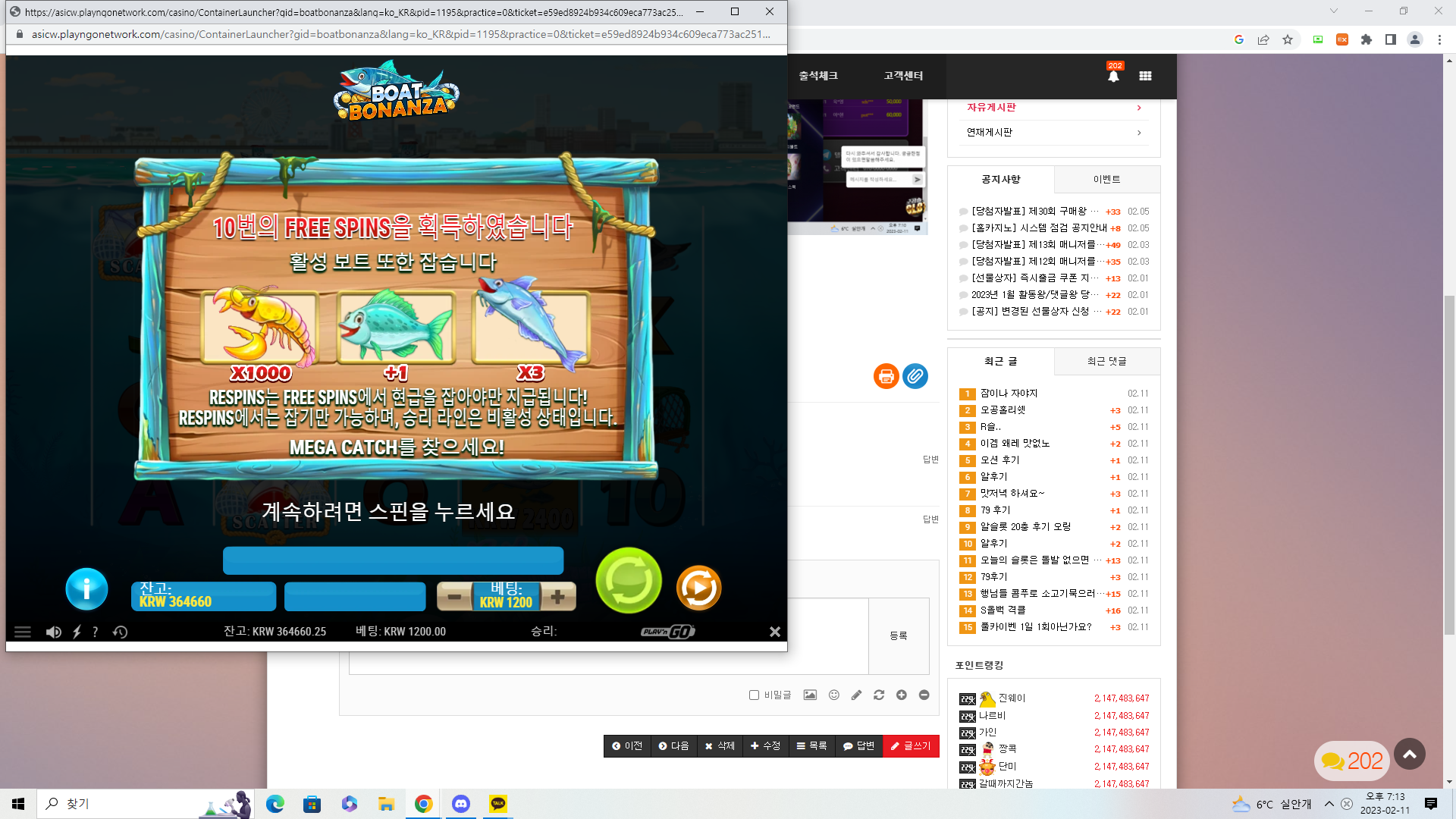Switch to the 공지사항 tab
Image resolution: width=1456 pixels, height=819 pixels.
pos(1001,180)
